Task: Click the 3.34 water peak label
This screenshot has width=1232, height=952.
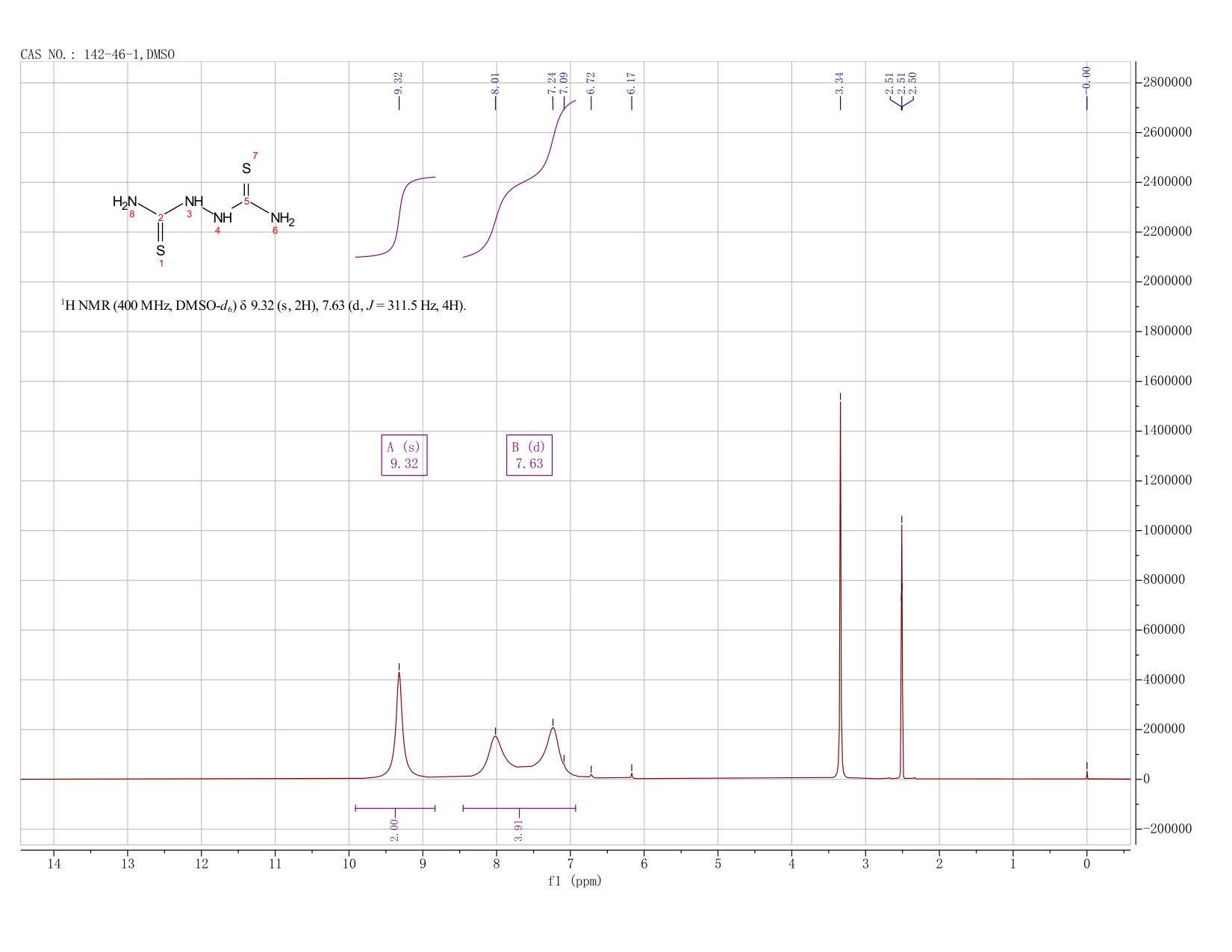Action: [840, 83]
